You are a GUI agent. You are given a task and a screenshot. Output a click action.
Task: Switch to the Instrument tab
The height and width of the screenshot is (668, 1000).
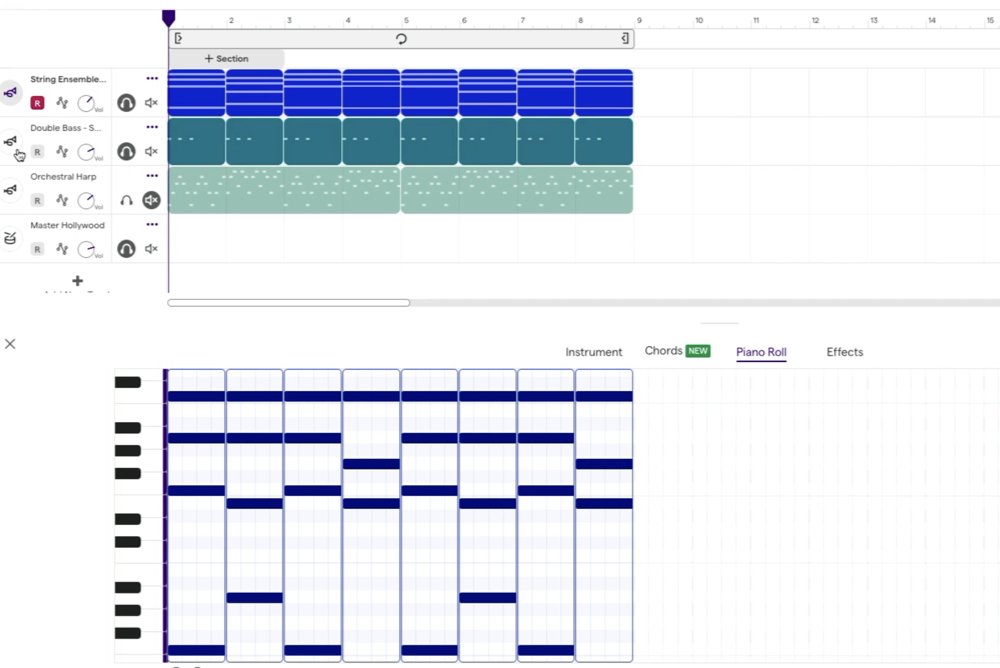point(594,352)
